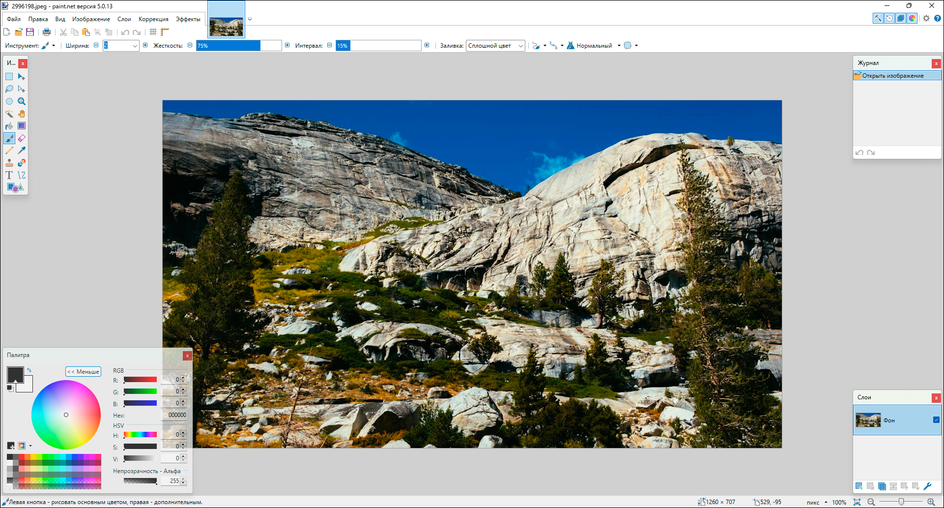Click the Paste clipboard icon
The image size is (944, 508).
(x=85, y=32)
